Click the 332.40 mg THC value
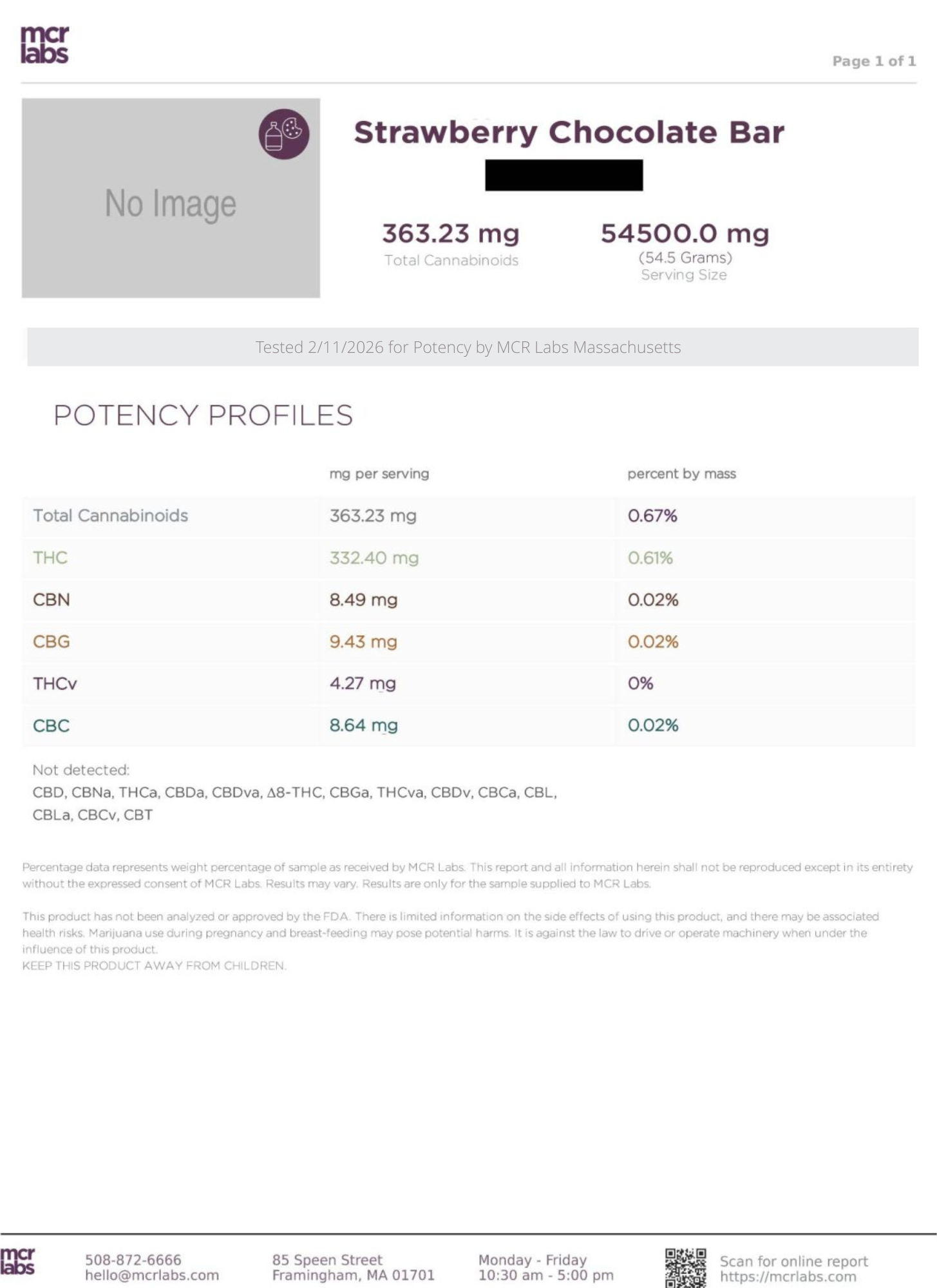Screen dimensions: 937x1288 point(374,558)
